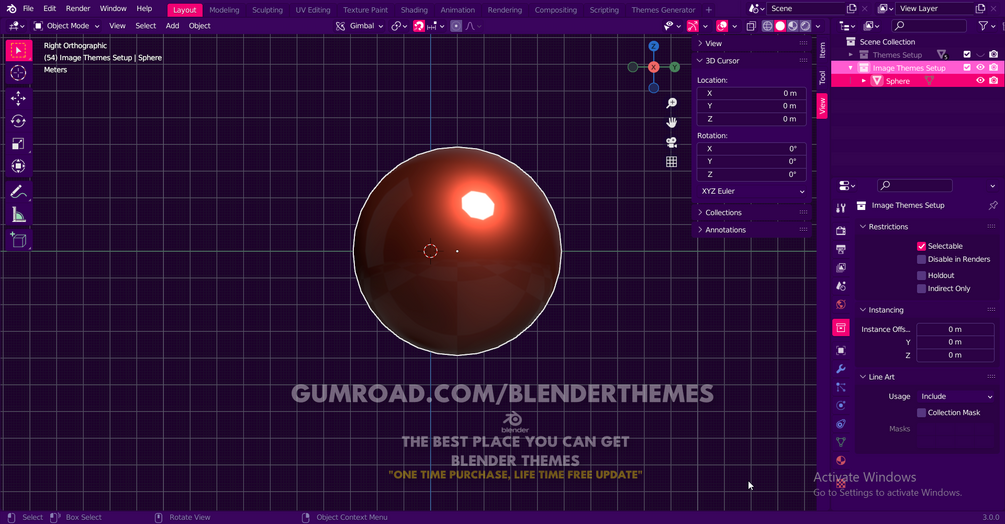Enable the Collection Mask checkbox
This screenshot has height=524, width=1005.
click(922, 413)
